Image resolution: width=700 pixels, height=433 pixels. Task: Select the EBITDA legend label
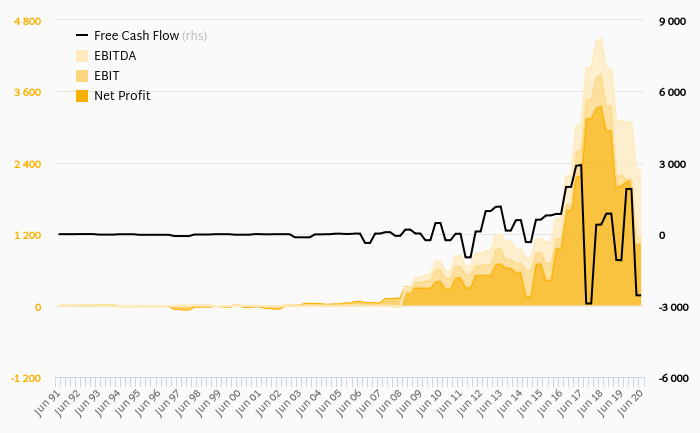[x=115, y=56]
